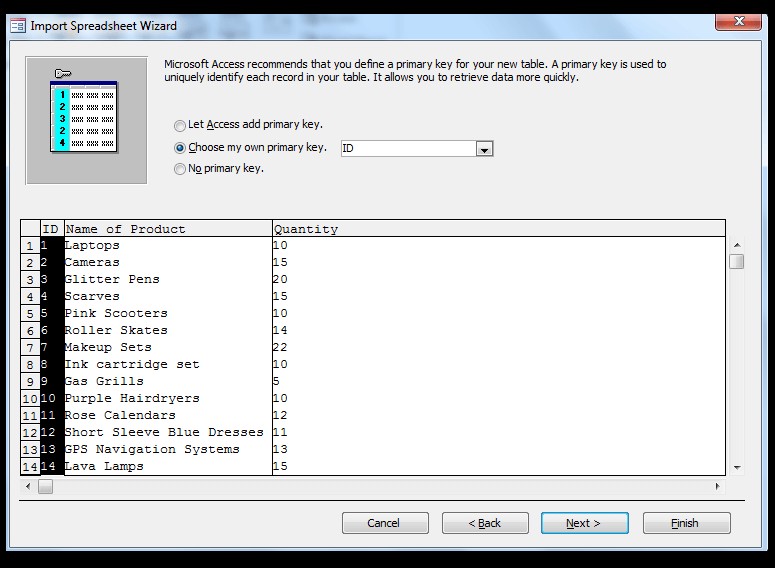Click row header number 14

(30, 467)
